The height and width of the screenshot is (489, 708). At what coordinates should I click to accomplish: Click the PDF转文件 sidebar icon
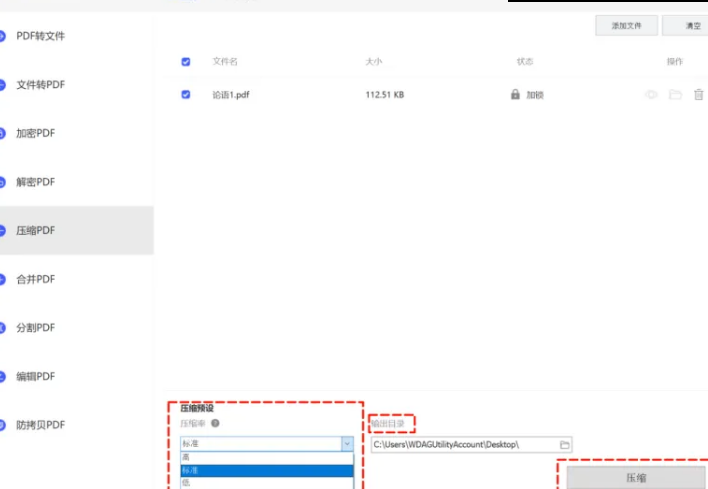coord(3,36)
